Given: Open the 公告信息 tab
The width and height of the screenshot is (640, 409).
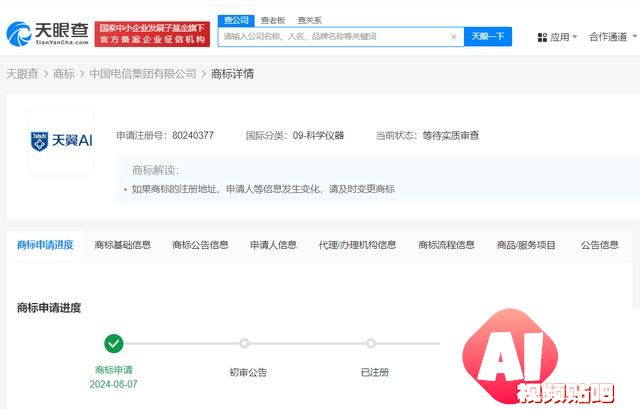Looking at the screenshot, I should tap(600, 245).
